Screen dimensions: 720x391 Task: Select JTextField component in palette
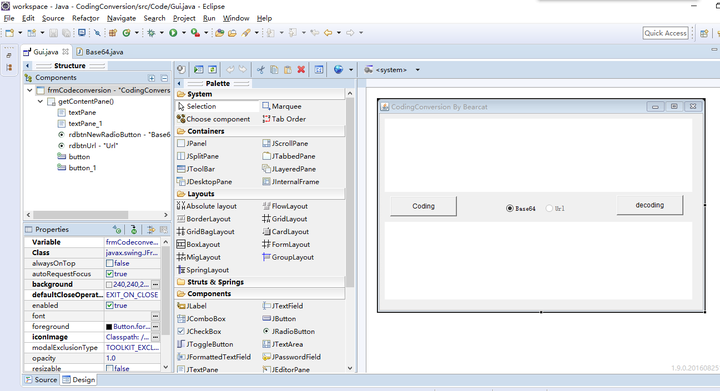pyautogui.click(x=282, y=306)
